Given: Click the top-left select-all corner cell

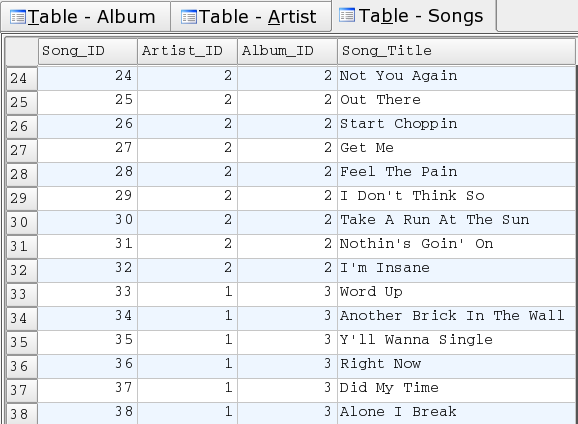Looking at the screenshot, I should [x=21, y=51].
